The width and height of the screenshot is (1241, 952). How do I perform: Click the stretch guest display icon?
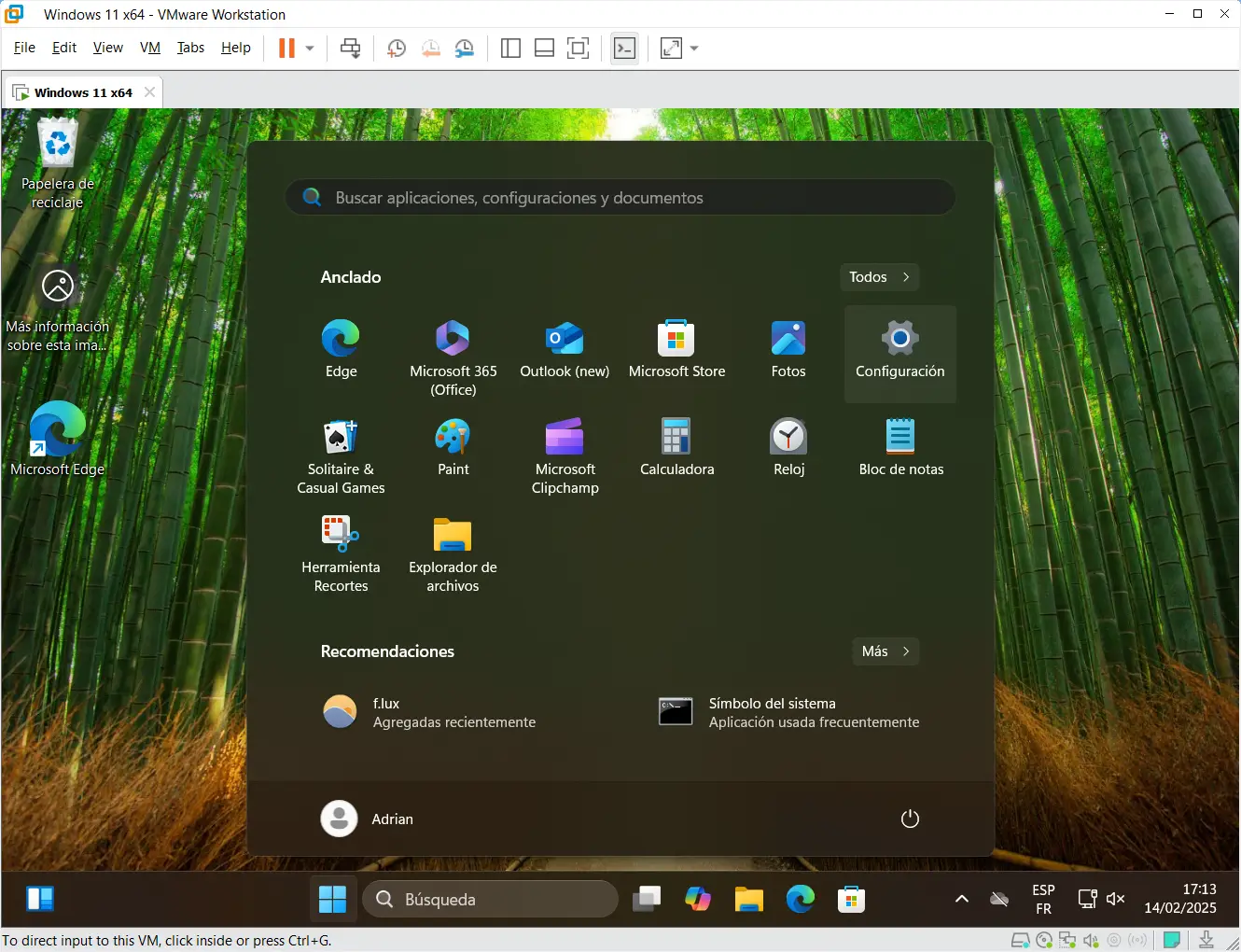pos(672,48)
